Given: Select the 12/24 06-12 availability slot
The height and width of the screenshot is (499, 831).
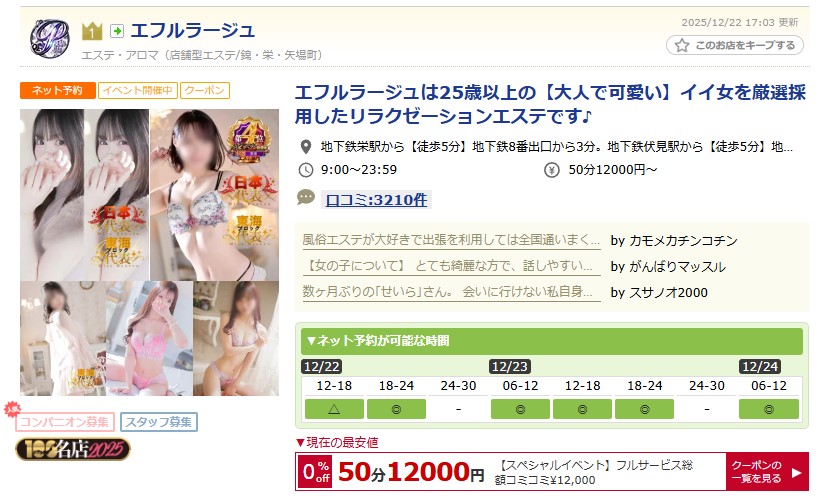Looking at the screenshot, I should [769, 409].
